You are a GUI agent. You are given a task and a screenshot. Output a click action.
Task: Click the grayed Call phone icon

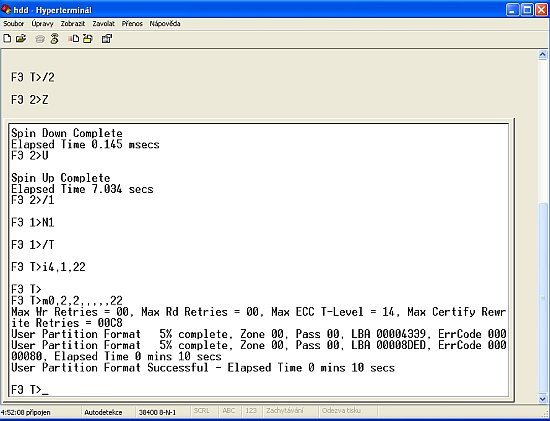tap(40, 39)
